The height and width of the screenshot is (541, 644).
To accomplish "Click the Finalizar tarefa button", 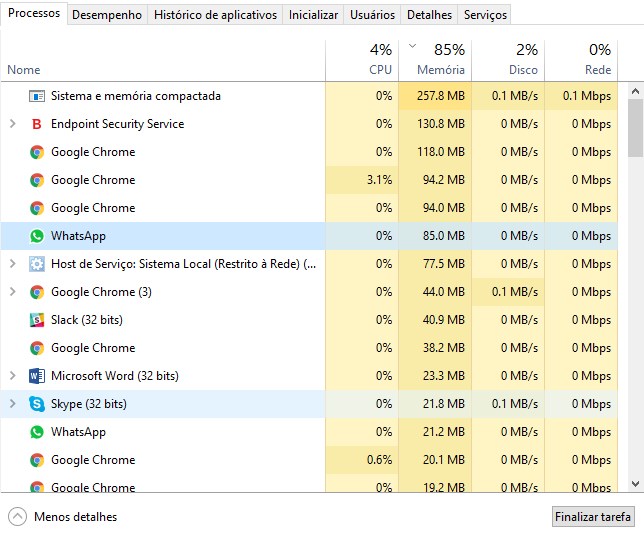I will [x=593, y=516].
